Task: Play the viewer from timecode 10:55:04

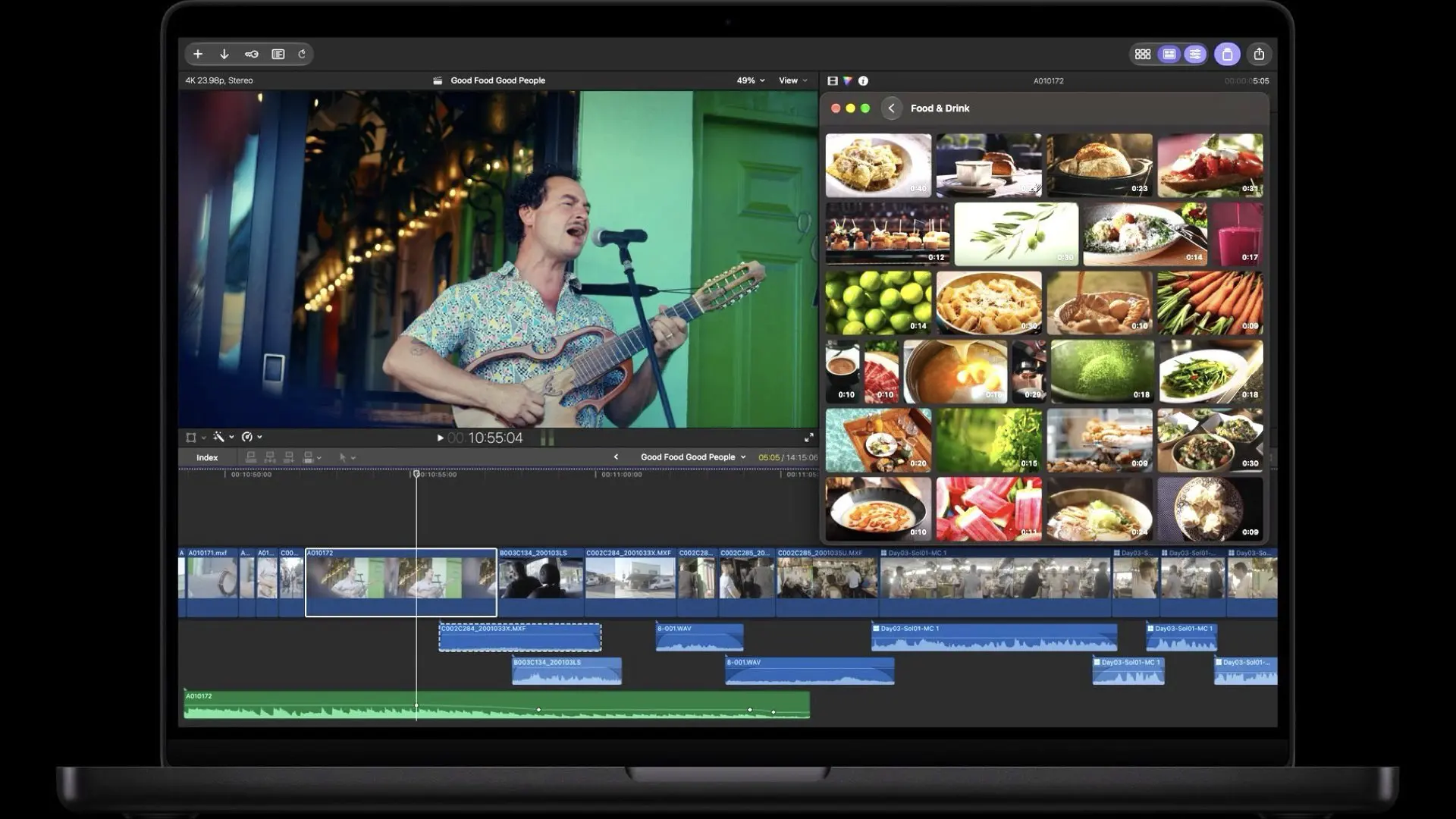Action: 440,438
